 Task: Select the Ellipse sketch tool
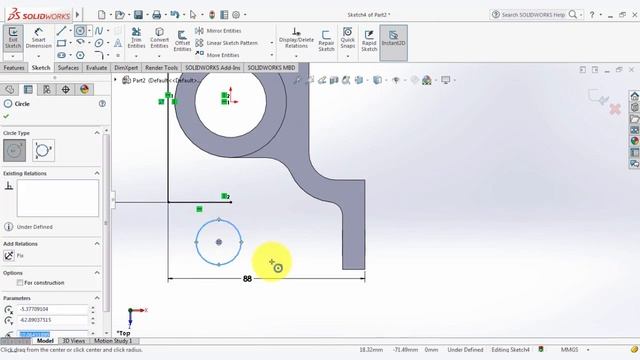point(99,43)
